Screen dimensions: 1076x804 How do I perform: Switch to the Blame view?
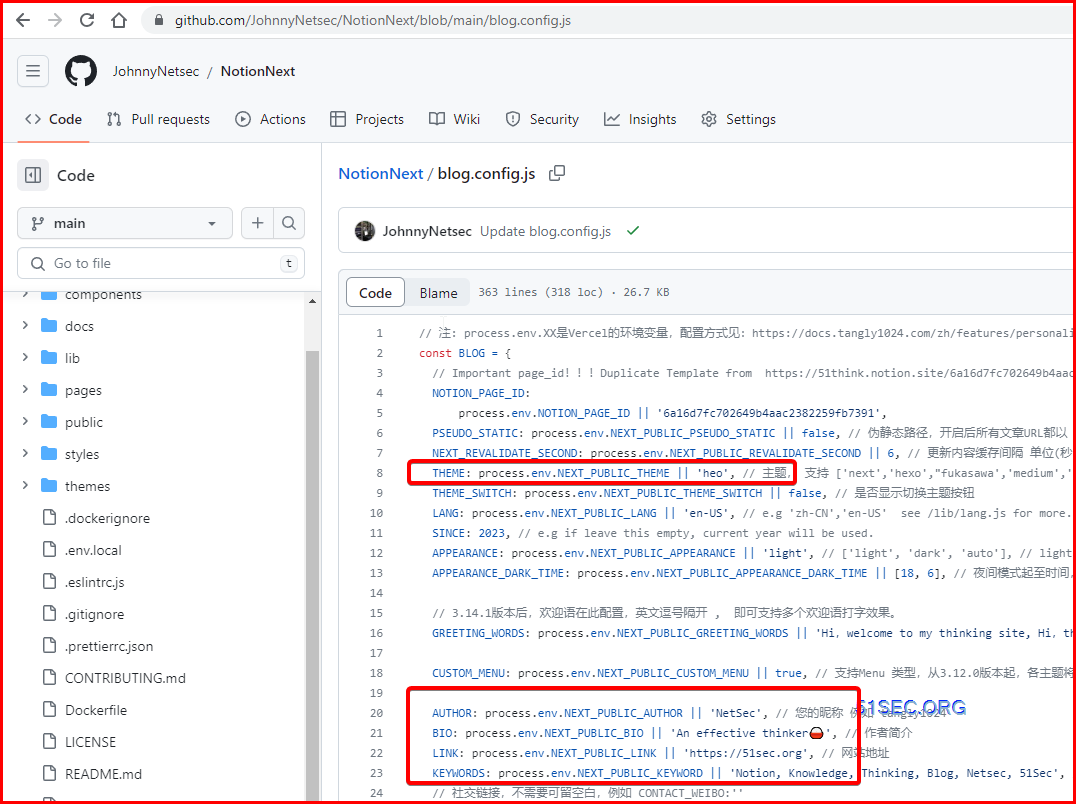pyautogui.click(x=438, y=293)
